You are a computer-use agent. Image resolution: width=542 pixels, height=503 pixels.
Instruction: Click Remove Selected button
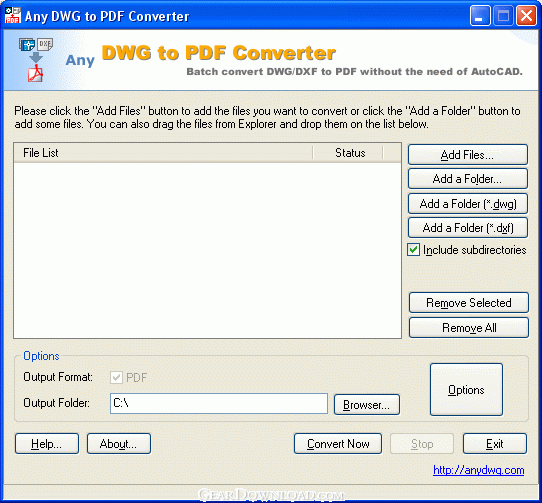click(469, 302)
